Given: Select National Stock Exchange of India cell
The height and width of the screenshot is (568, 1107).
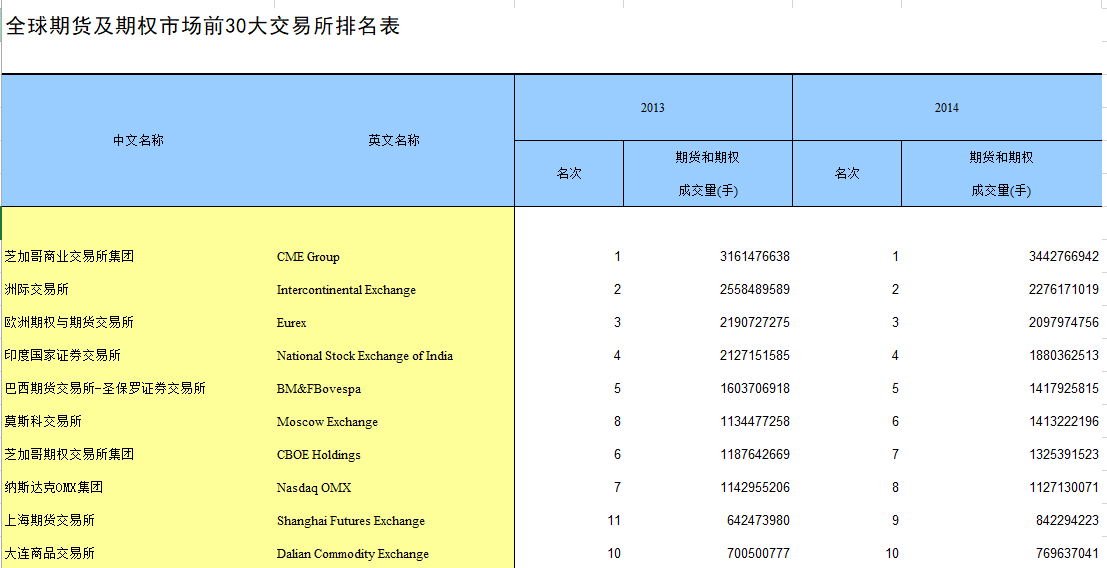Looking at the screenshot, I should coord(365,356).
